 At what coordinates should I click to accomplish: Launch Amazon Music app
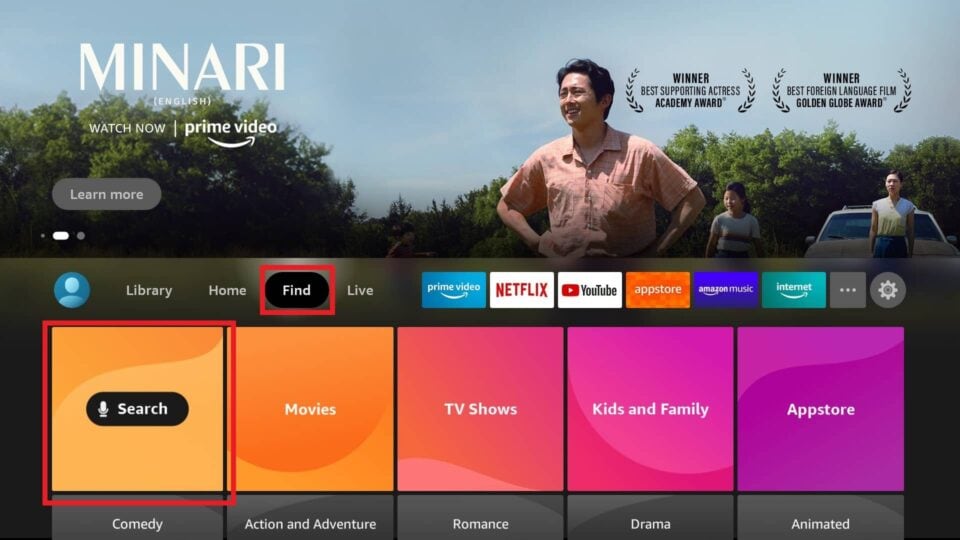coord(726,290)
